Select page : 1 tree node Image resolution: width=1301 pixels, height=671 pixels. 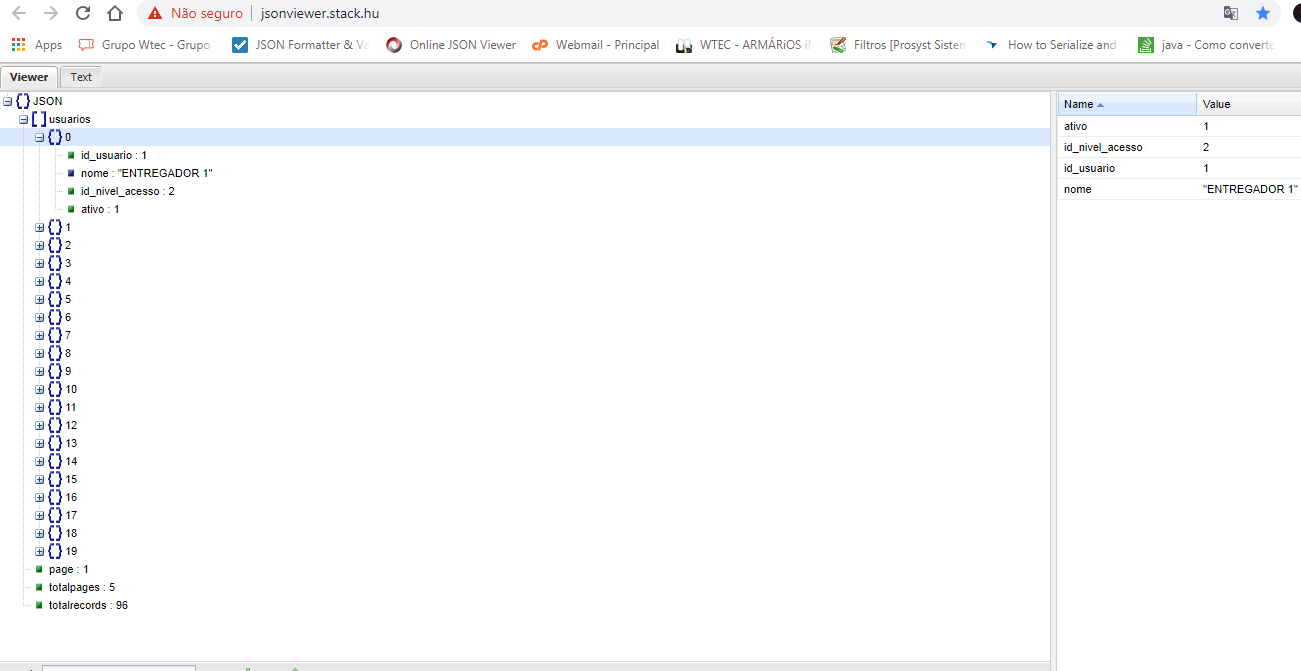(x=69, y=569)
